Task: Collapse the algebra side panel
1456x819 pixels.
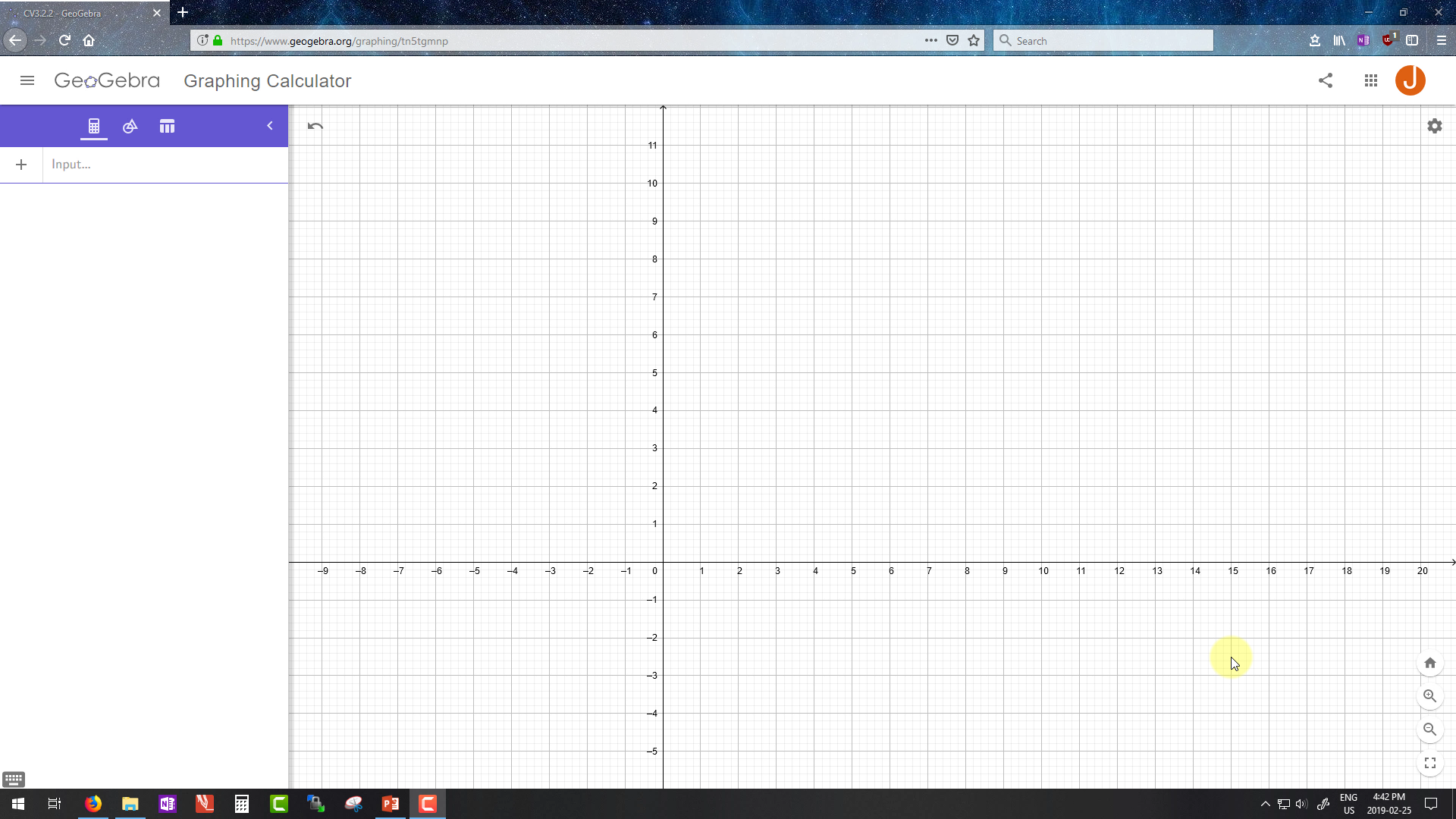Action: point(270,126)
